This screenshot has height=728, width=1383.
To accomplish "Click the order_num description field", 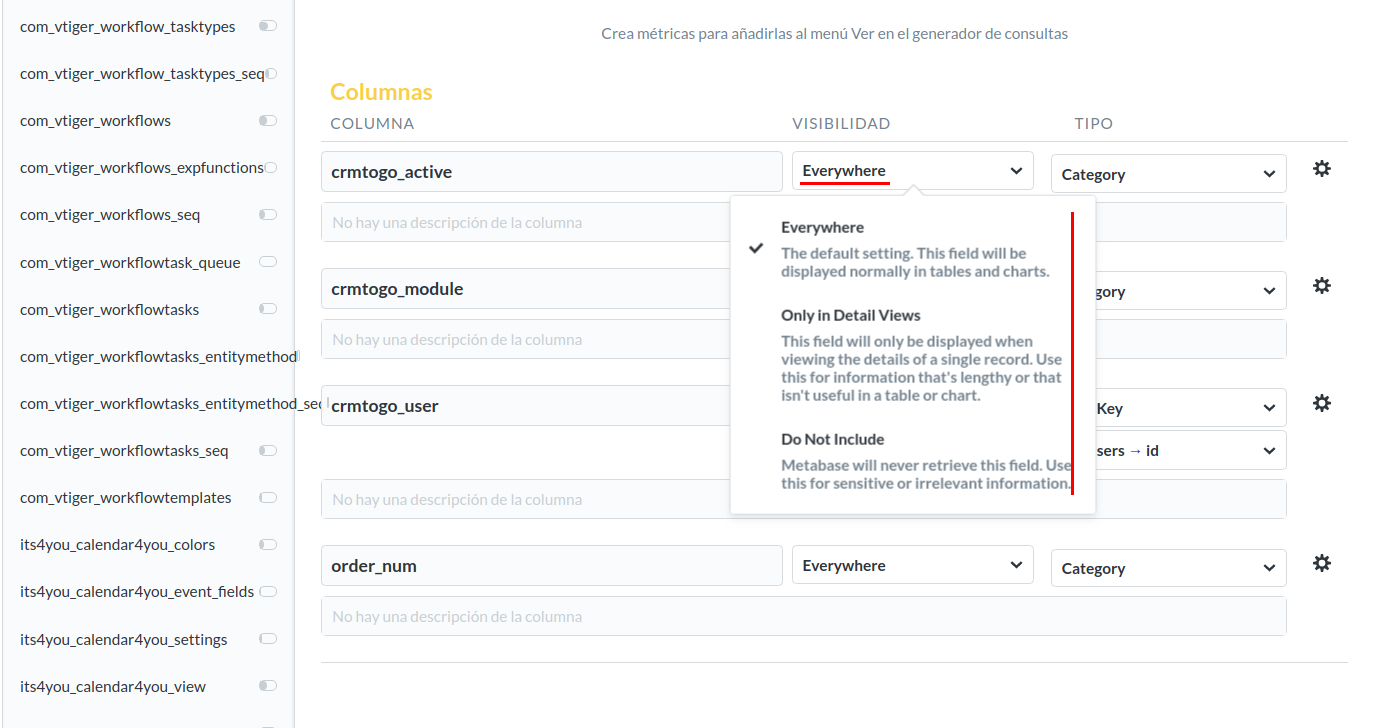I will [x=802, y=615].
